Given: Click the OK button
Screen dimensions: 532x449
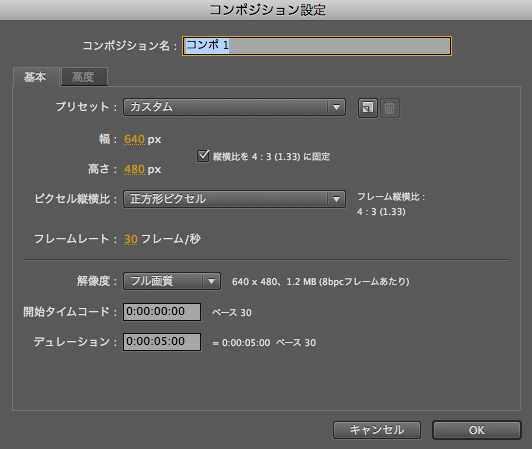Looking at the screenshot, I should tap(477, 430).
